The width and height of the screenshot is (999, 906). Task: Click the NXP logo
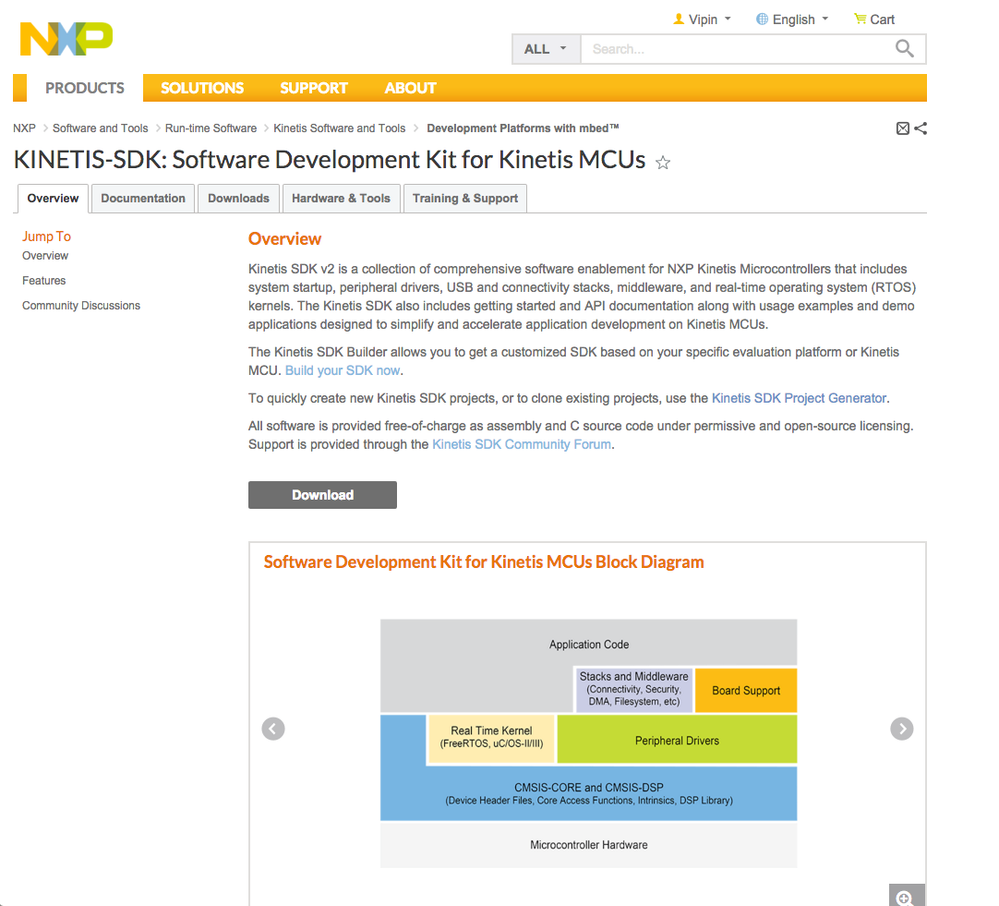pyautogui.click(x=66, y=39)
